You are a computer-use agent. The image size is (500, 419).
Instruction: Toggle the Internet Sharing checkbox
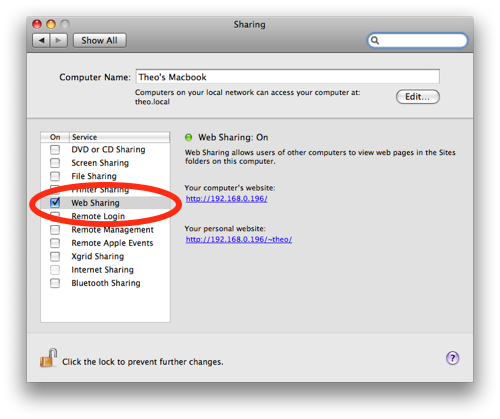(55, 270)
